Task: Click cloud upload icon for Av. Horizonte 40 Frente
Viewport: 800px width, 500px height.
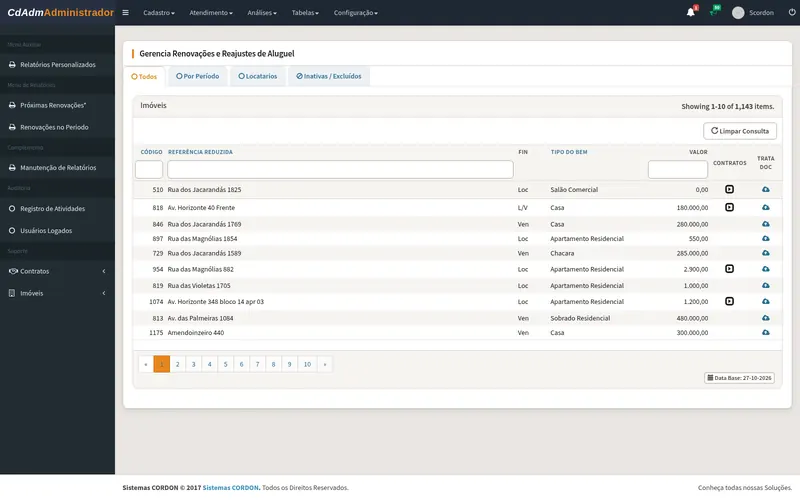Action: [x=765, y=208]
